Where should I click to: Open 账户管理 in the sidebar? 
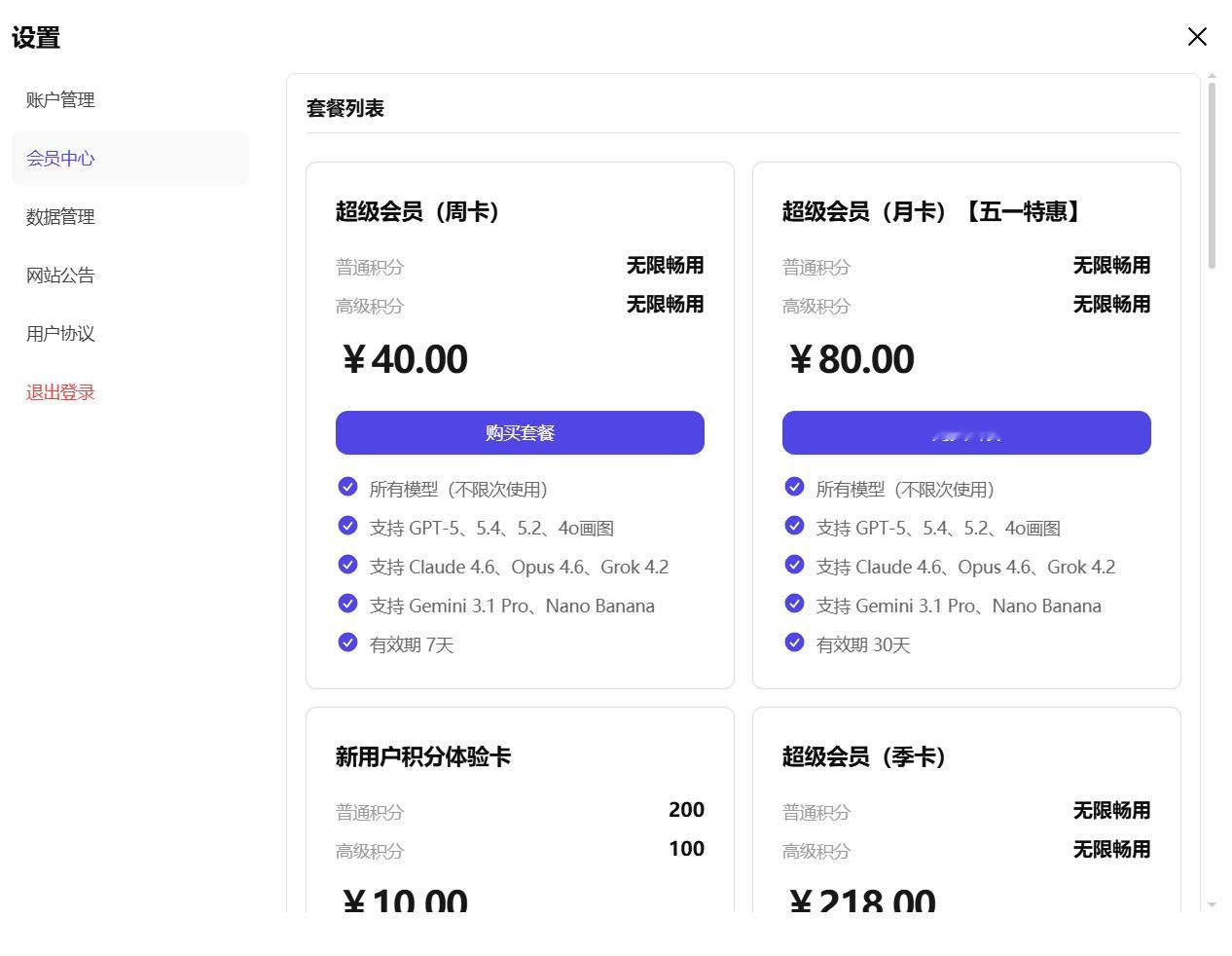point(60,100)
